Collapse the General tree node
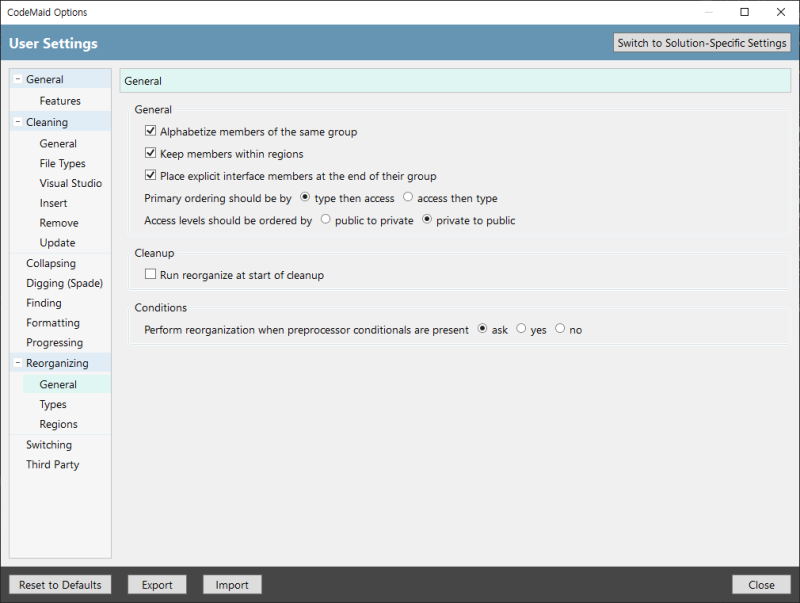This screenshot has width=800, height=603. [x=18, y=79]
